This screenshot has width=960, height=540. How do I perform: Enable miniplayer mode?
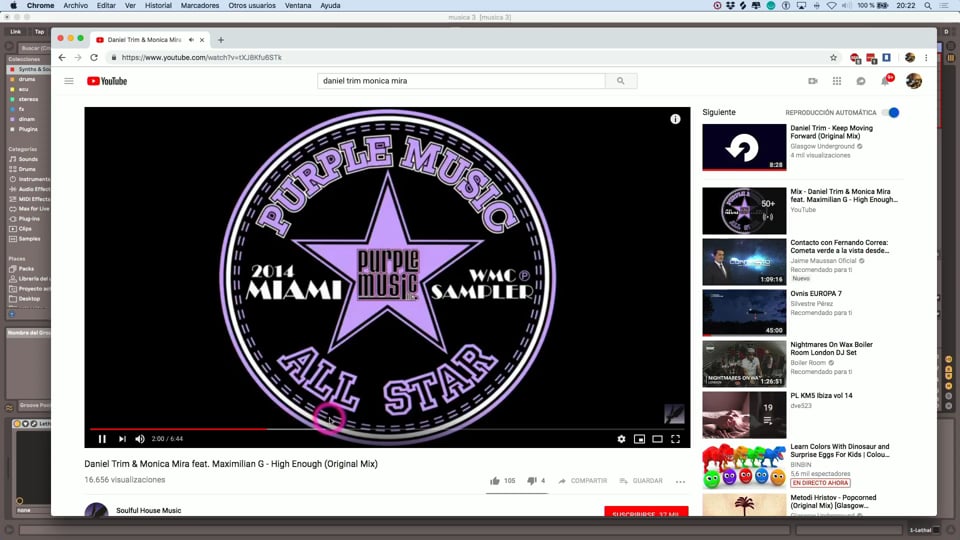pos(639,439)
